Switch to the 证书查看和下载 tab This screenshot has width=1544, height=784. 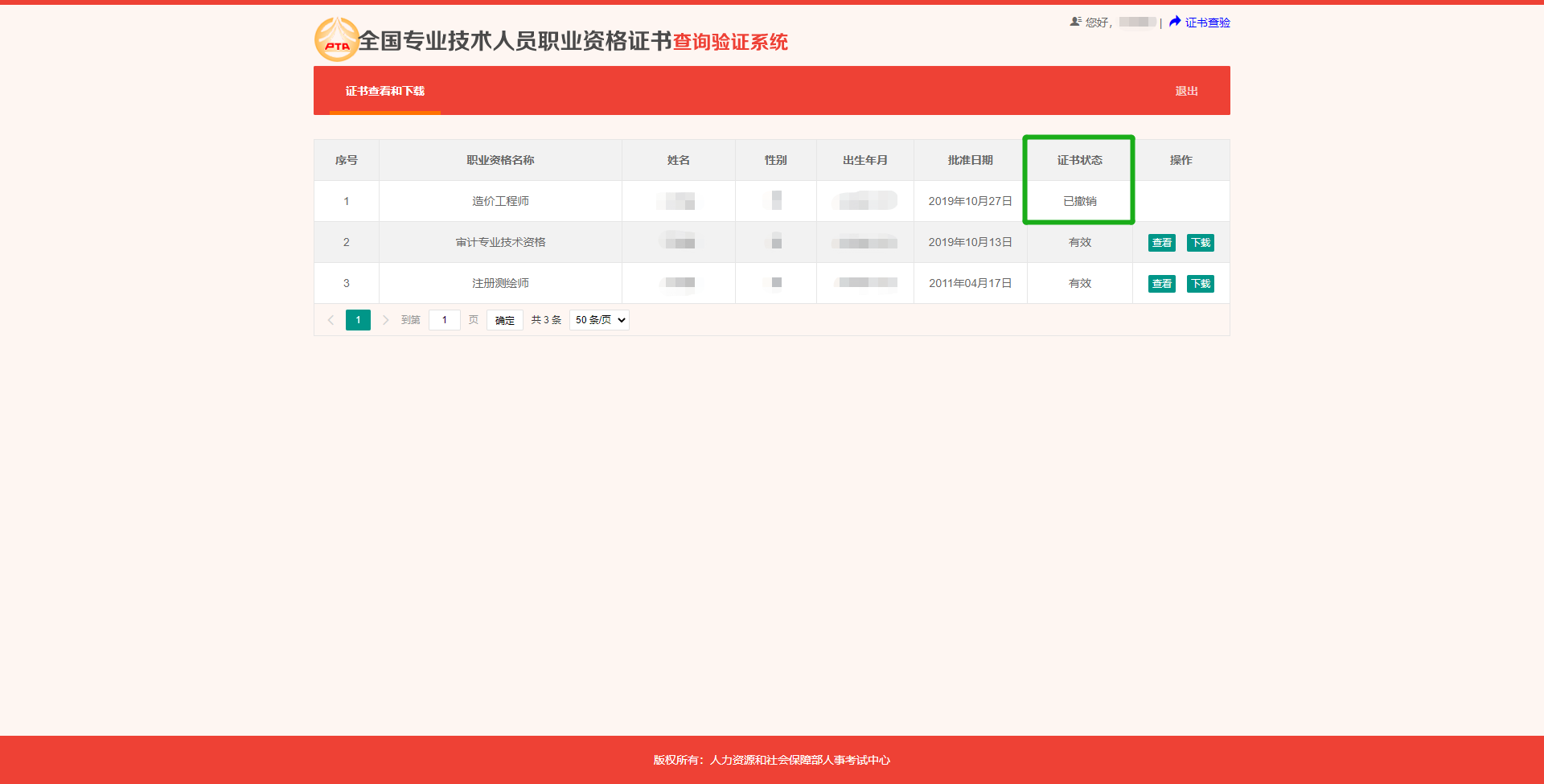click(384, 91)
